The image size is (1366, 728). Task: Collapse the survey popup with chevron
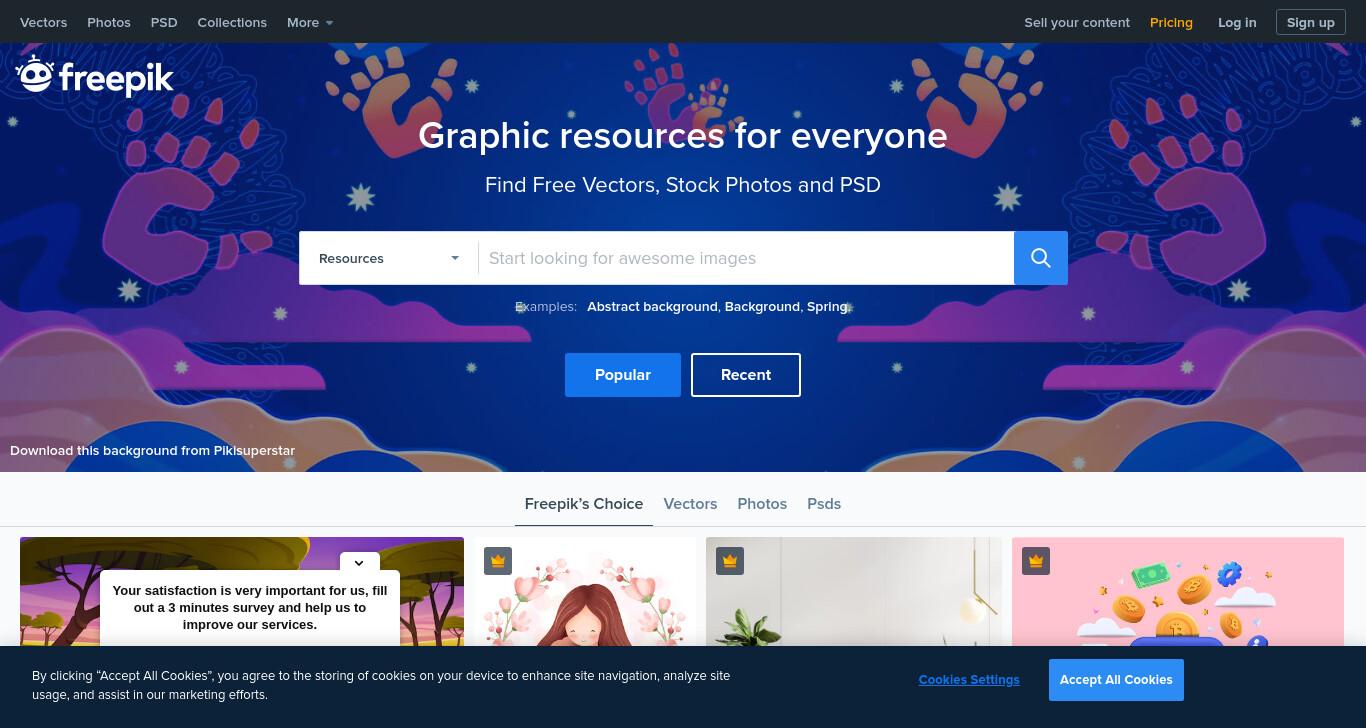(359, 563)
